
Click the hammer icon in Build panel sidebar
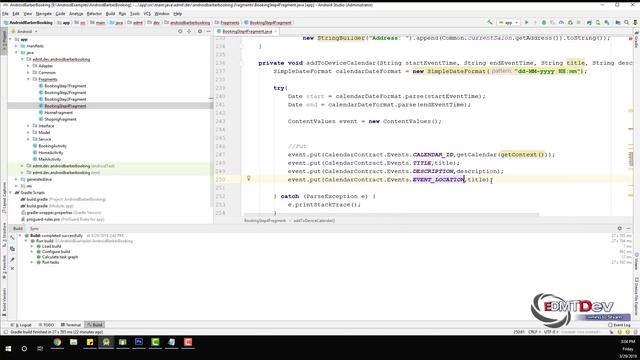12,238
